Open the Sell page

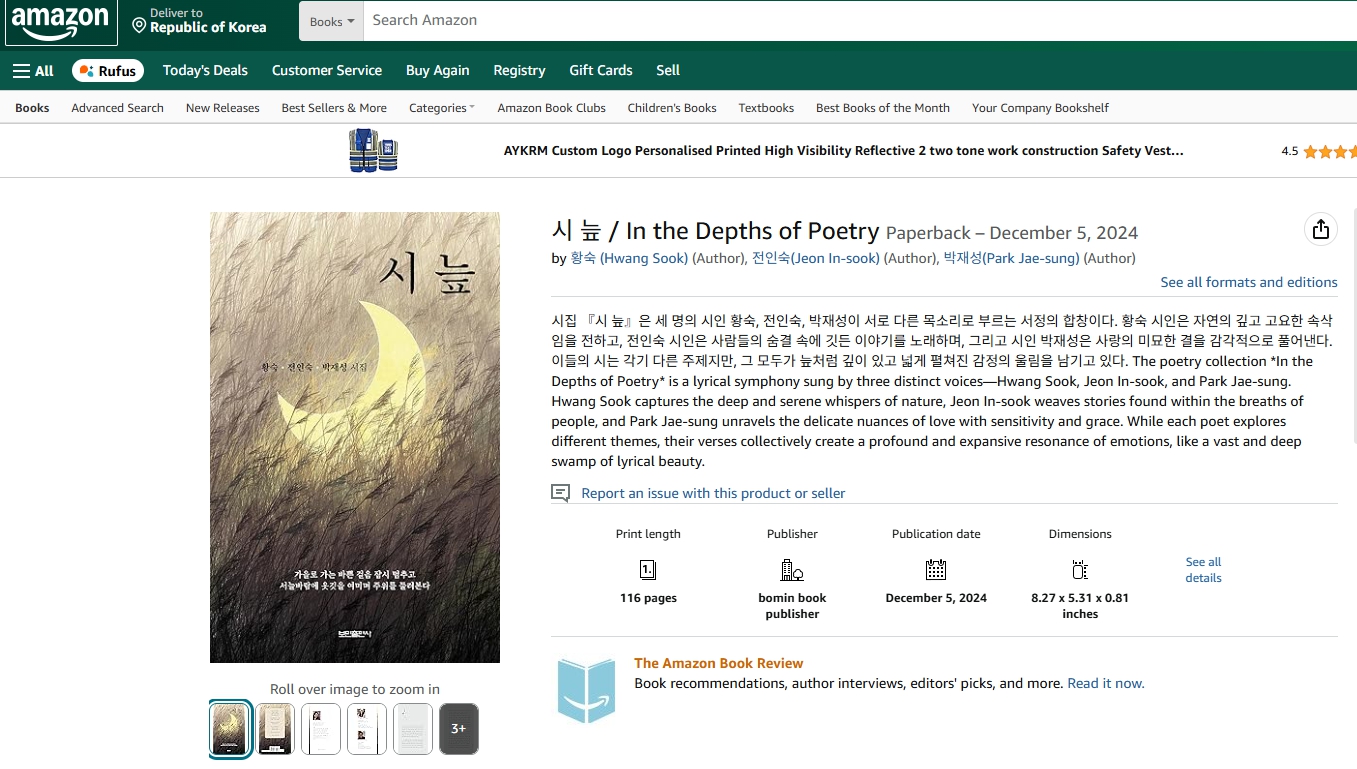click(x=668, y=70)
